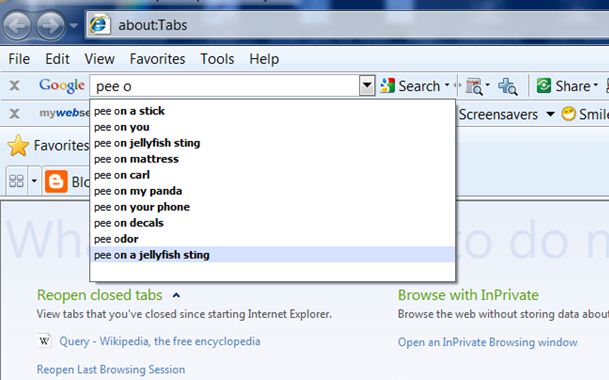This screenshot has height=380, width=609.
Task: Close the mywebsearch toolbar with its X
Action: [x=14, y=114]
